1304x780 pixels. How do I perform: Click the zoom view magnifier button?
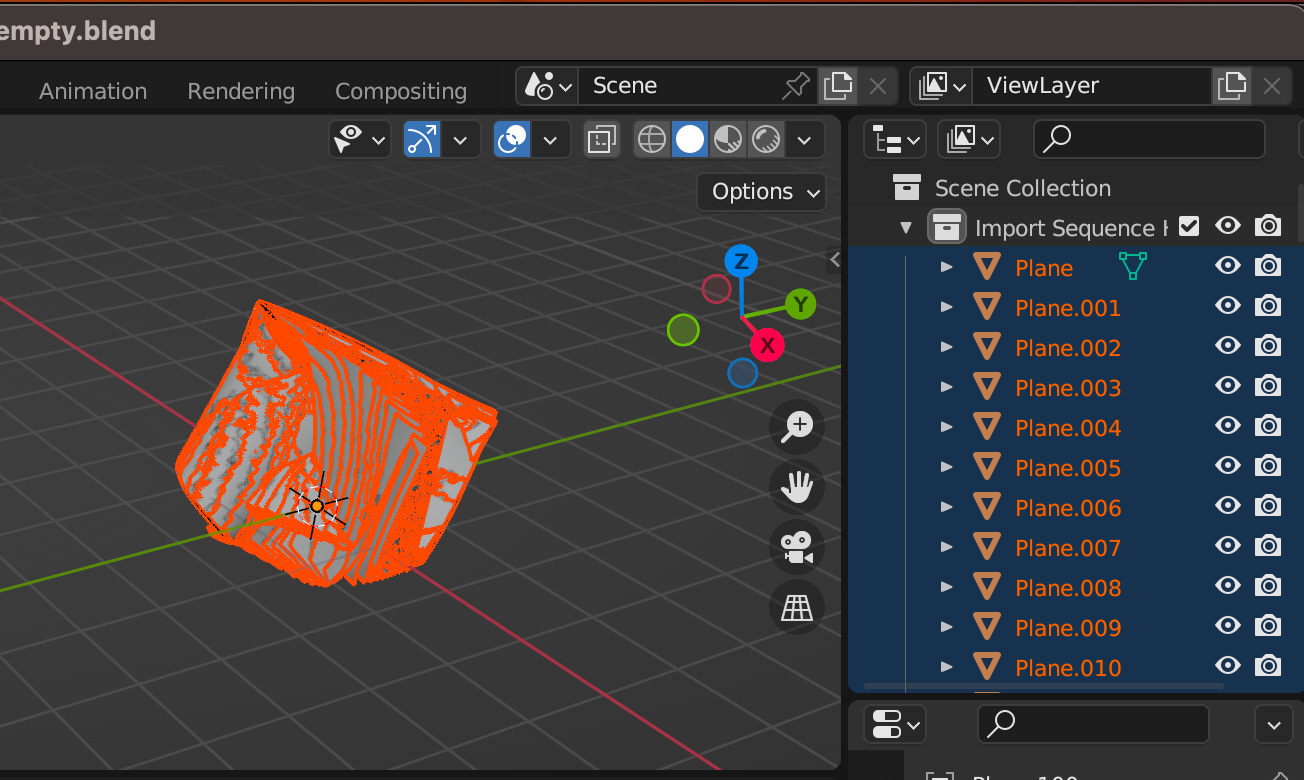[x=797, y=427]
